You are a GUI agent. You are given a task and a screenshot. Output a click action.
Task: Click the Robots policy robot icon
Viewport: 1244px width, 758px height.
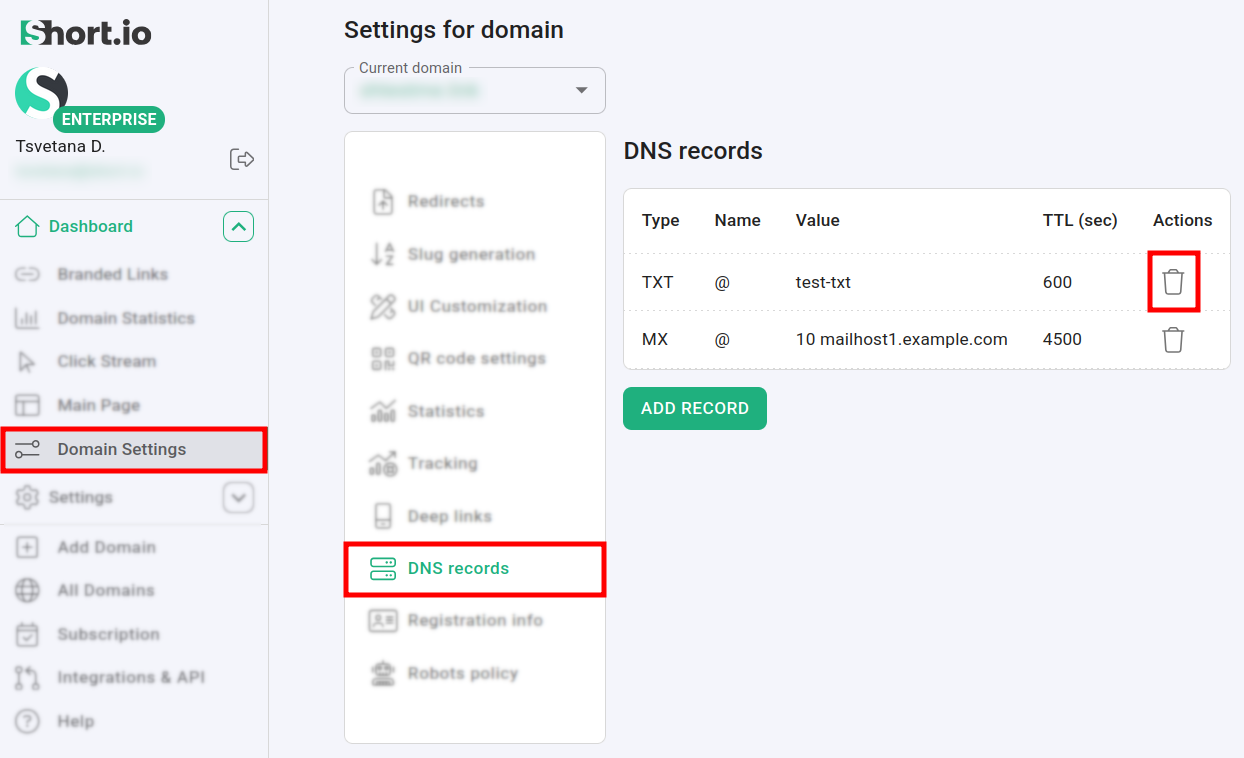point(383,674)
